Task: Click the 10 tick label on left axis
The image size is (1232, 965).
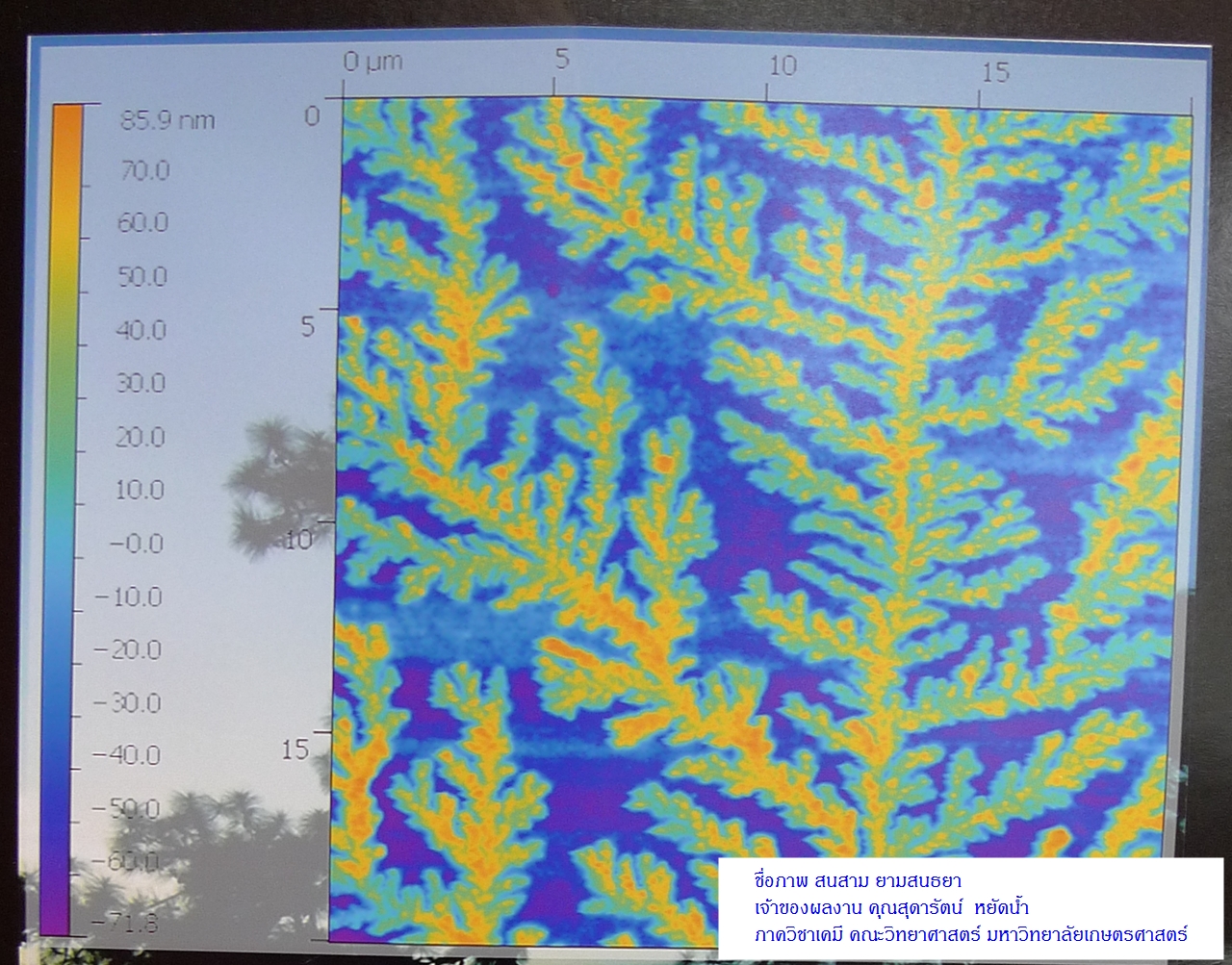Action: tap(298, 541)
